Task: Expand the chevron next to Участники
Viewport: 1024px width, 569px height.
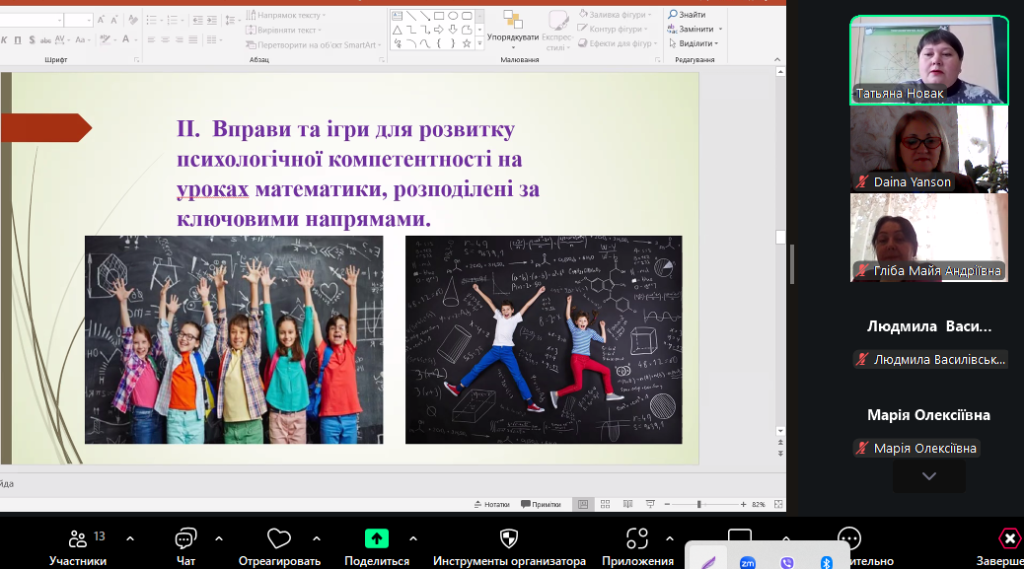Action: tap(130, 539)
